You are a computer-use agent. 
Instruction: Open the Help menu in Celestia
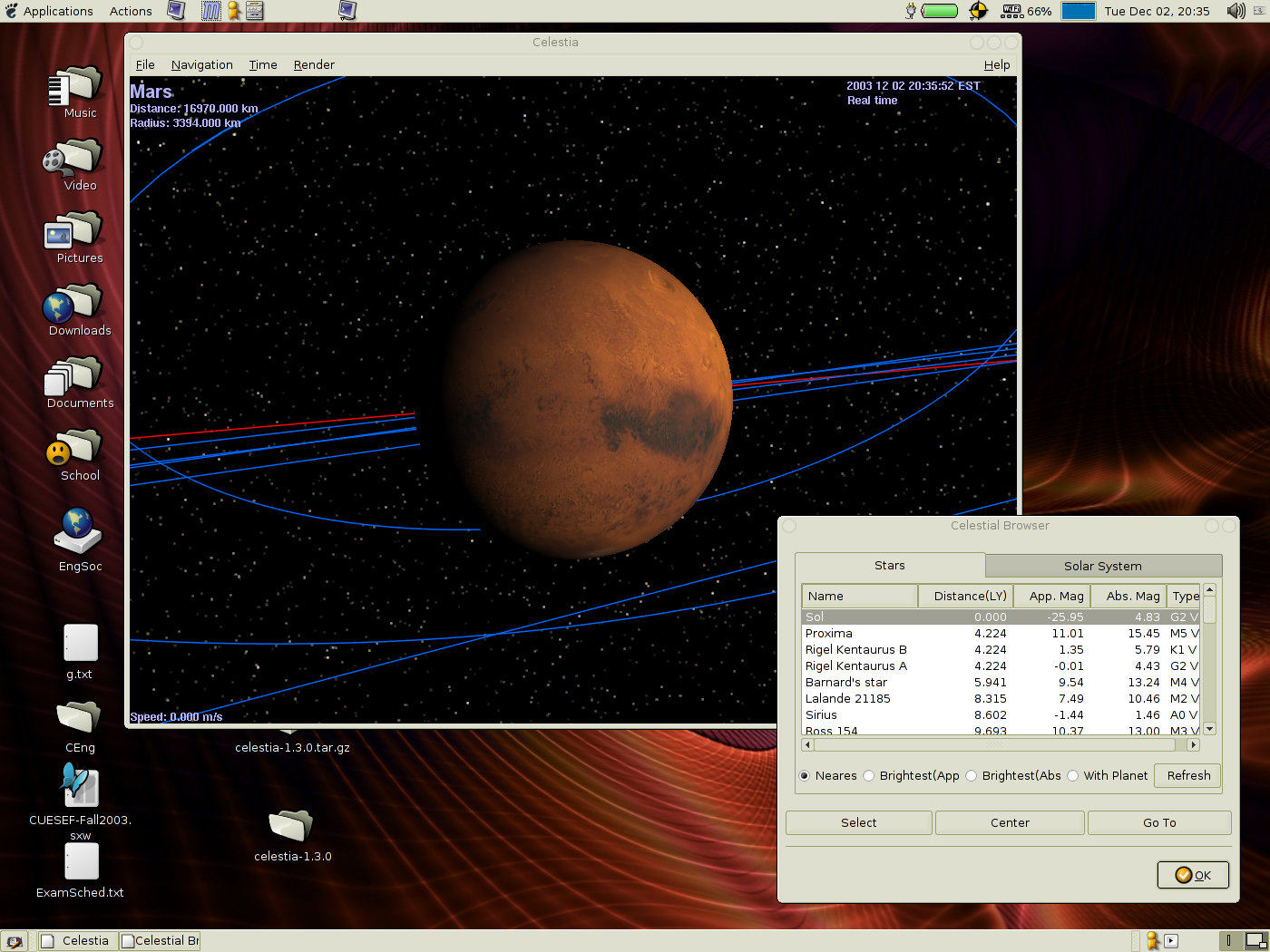tap(997, 65)
